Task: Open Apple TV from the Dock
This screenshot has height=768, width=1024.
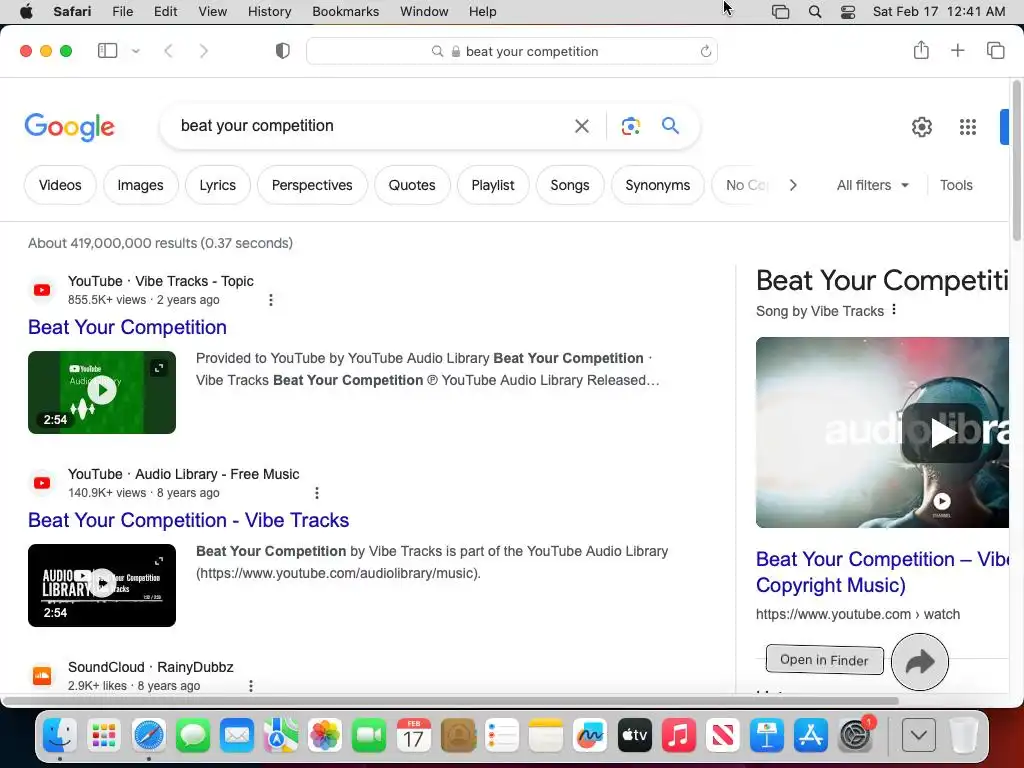Action: point(634,735)
